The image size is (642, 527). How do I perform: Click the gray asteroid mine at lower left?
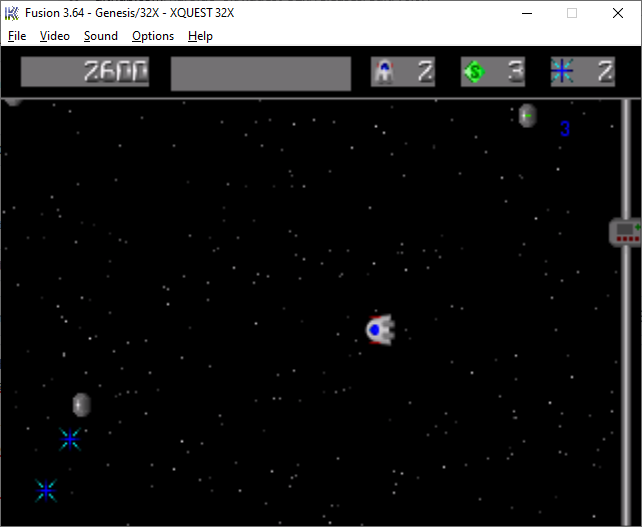[81, 405]
